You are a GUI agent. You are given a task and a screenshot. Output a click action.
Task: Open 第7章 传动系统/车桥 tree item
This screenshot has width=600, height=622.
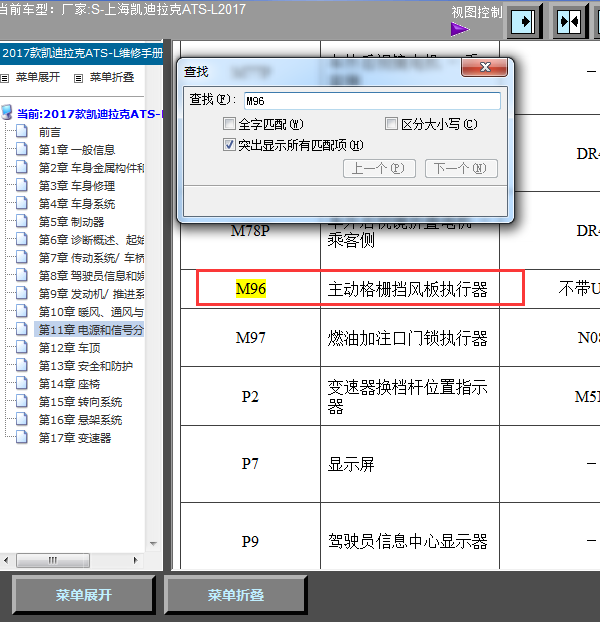point(91,258)
